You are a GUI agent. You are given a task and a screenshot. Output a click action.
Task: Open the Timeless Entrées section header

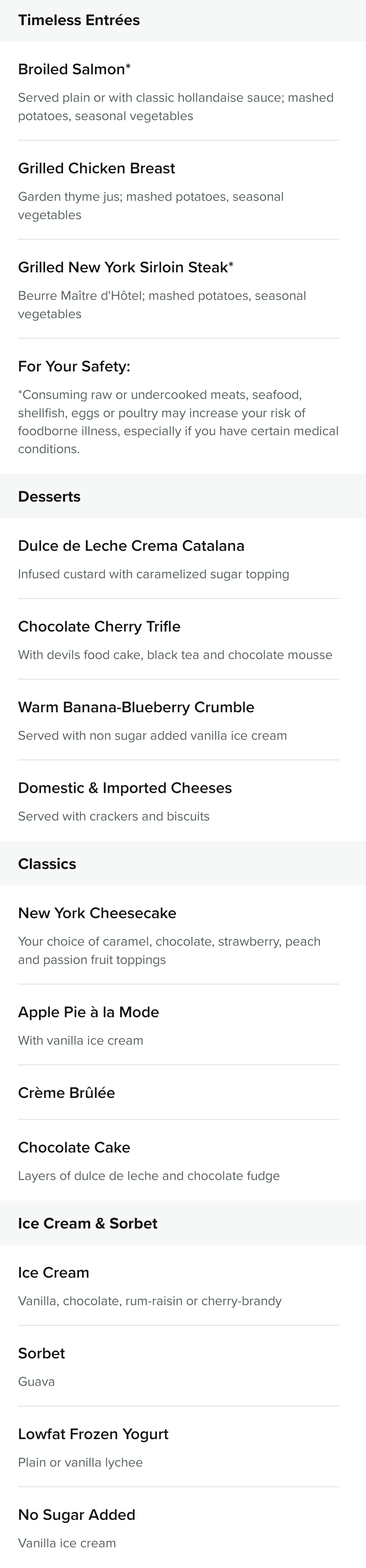[183, 21]
